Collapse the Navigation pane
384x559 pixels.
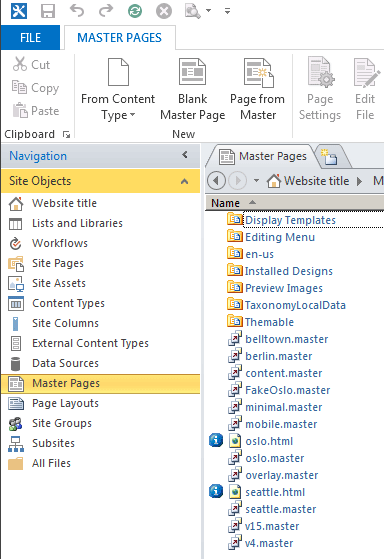coord(185,155)
